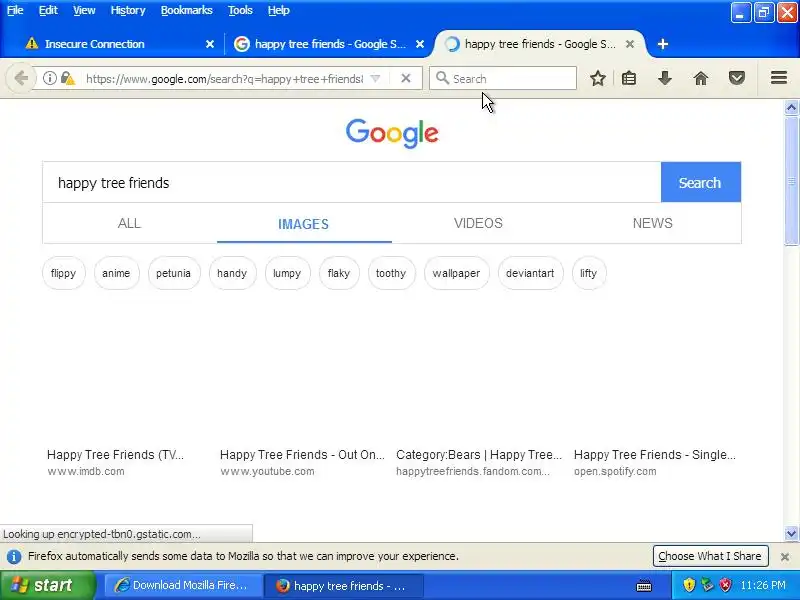Open the address bar history dropdown
Viewport: 800px width, 600px height.
(x=375, y=79)
